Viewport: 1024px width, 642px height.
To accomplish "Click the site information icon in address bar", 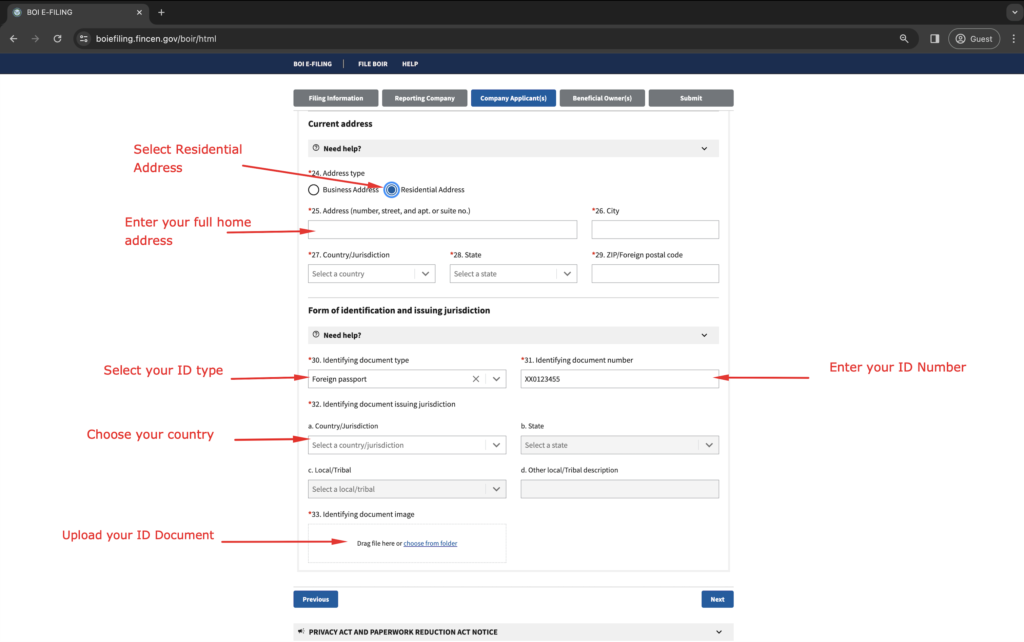I will [84, 39].
